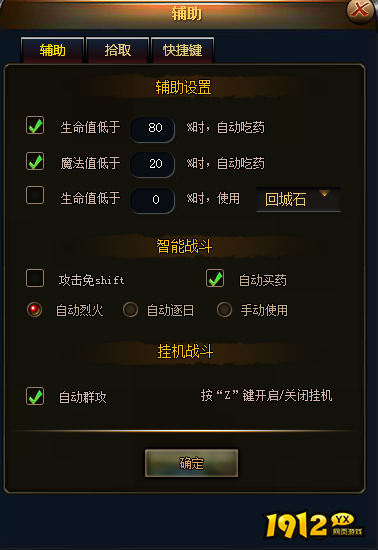Toggle 魔法值低于 auto-potion checkbox
Screen dimensions: 378x550
tap(35, 161)
